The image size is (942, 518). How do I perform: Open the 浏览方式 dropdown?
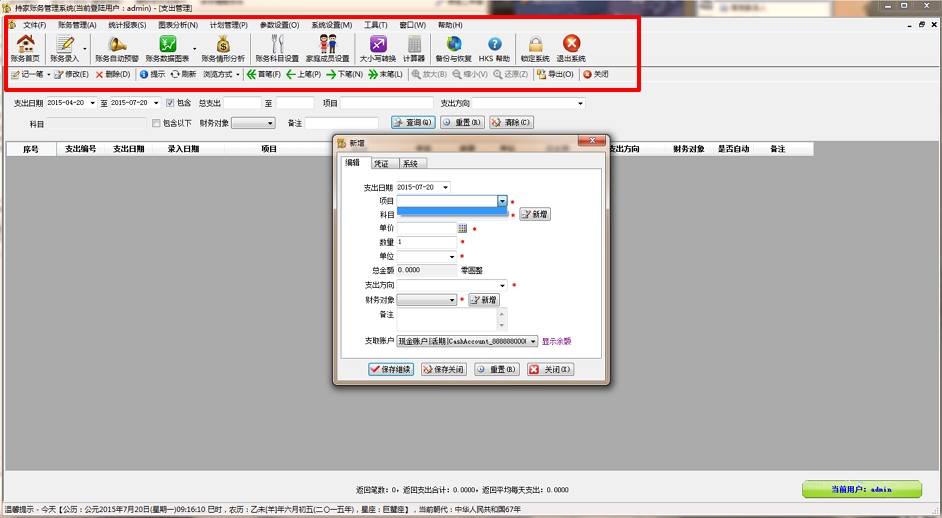[x=221, y=75]
